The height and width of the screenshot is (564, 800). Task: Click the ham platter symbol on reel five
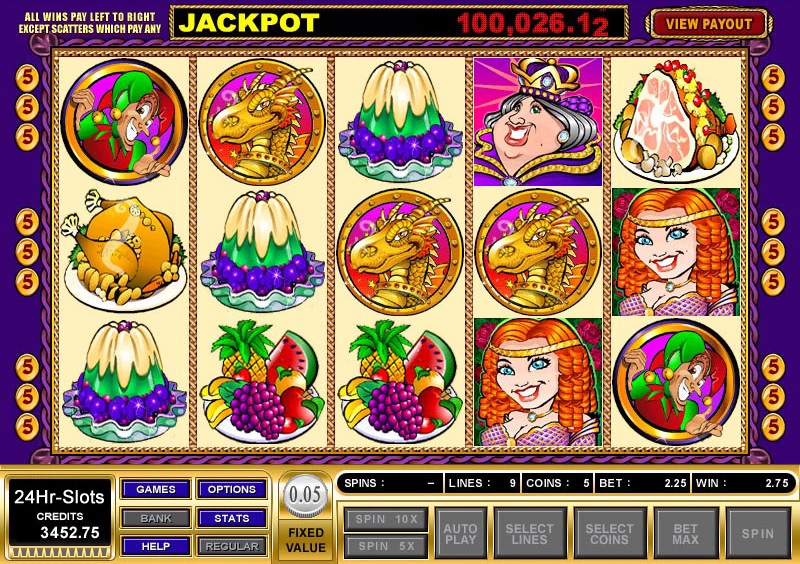(676, 121)
